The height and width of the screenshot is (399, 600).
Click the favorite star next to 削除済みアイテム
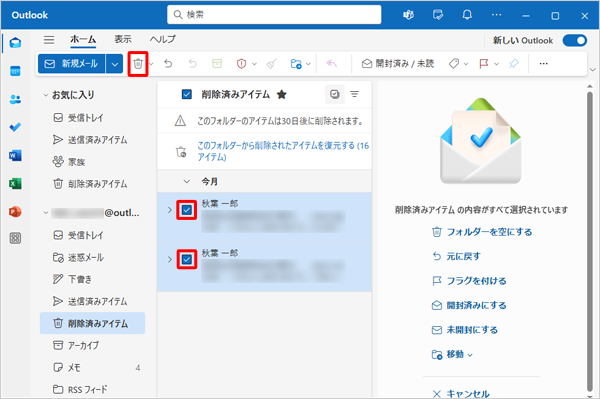tap(282, 94)
